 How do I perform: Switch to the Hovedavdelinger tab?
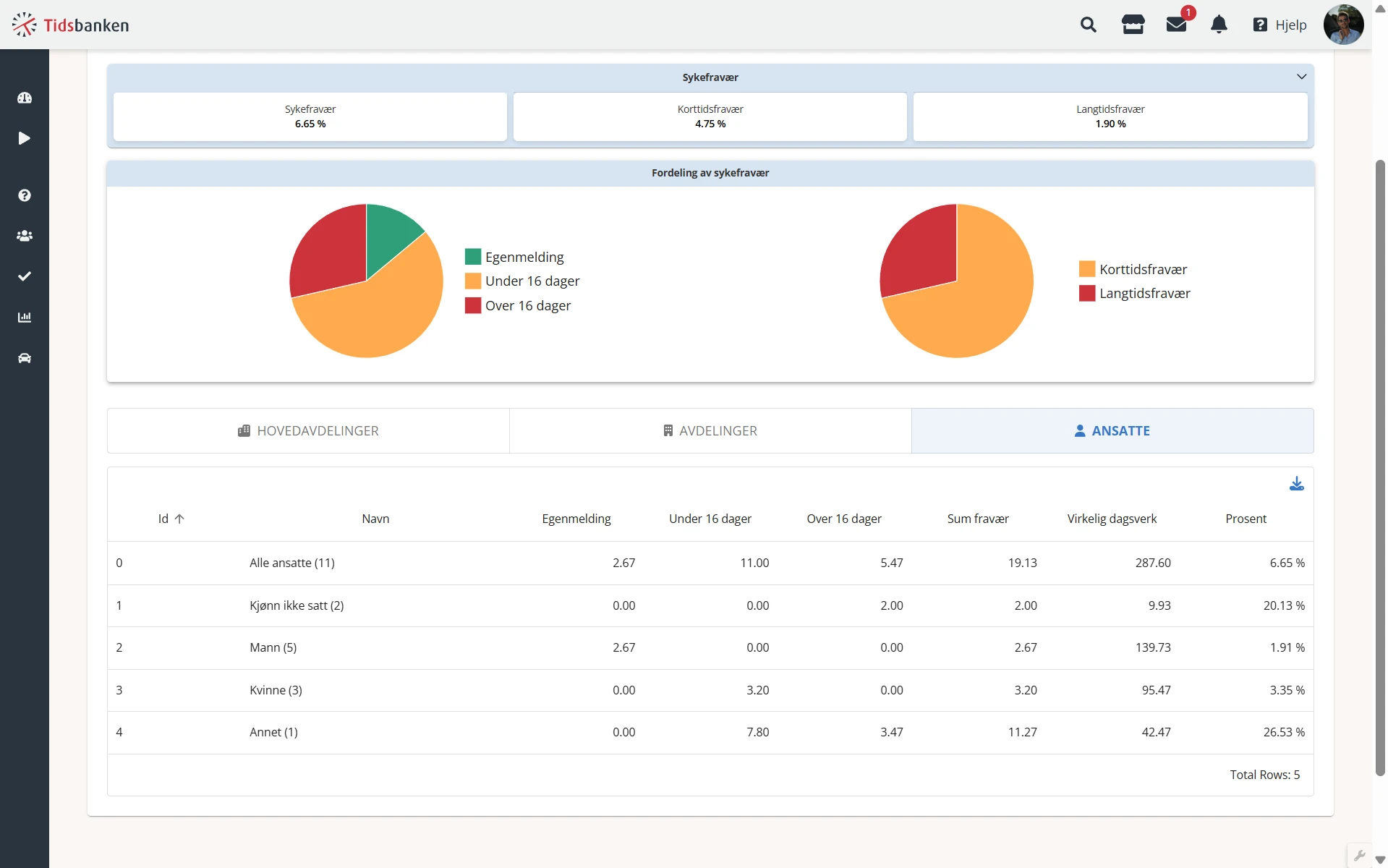click(309, 431)
